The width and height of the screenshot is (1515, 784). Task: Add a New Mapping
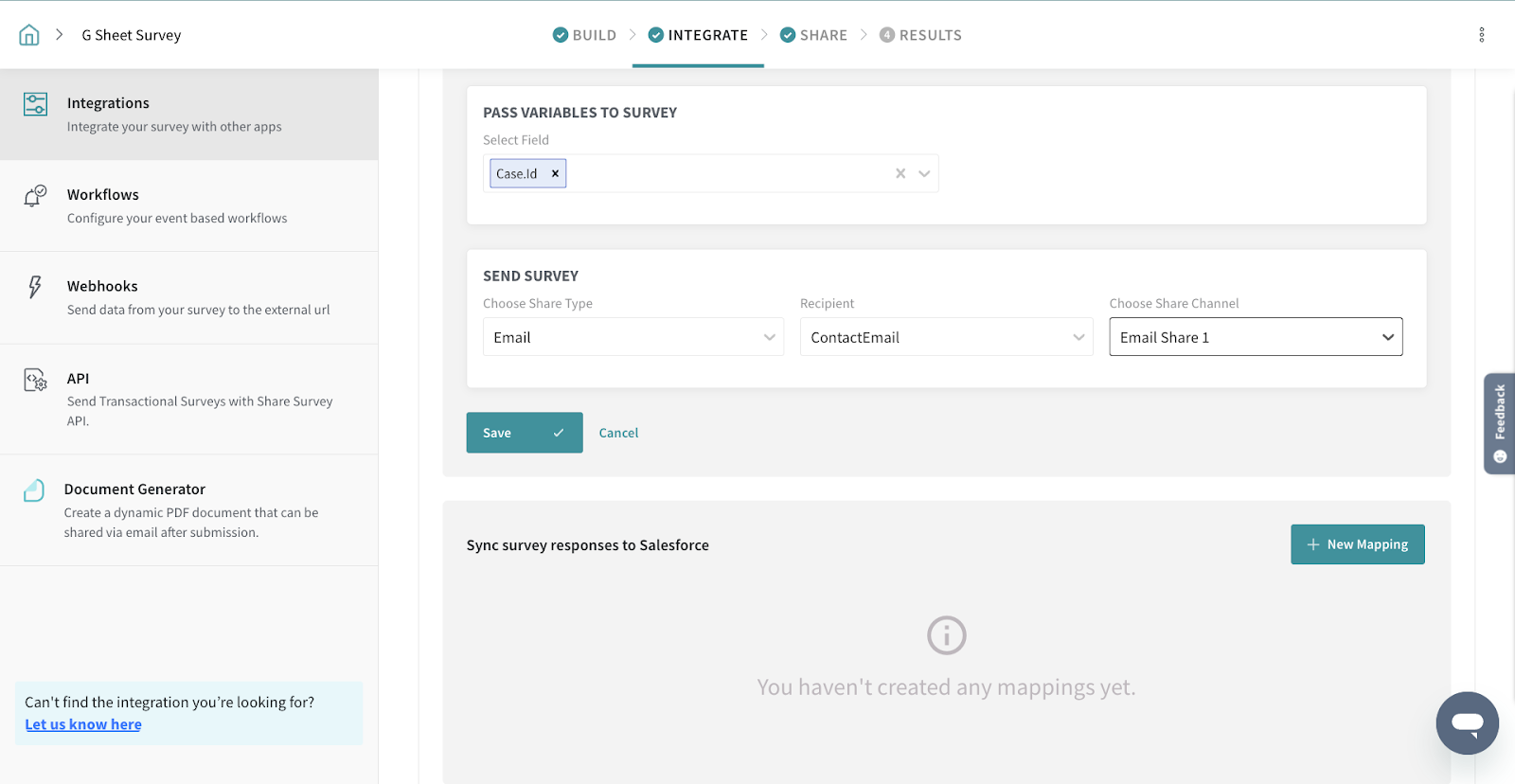click(1357, 544)
